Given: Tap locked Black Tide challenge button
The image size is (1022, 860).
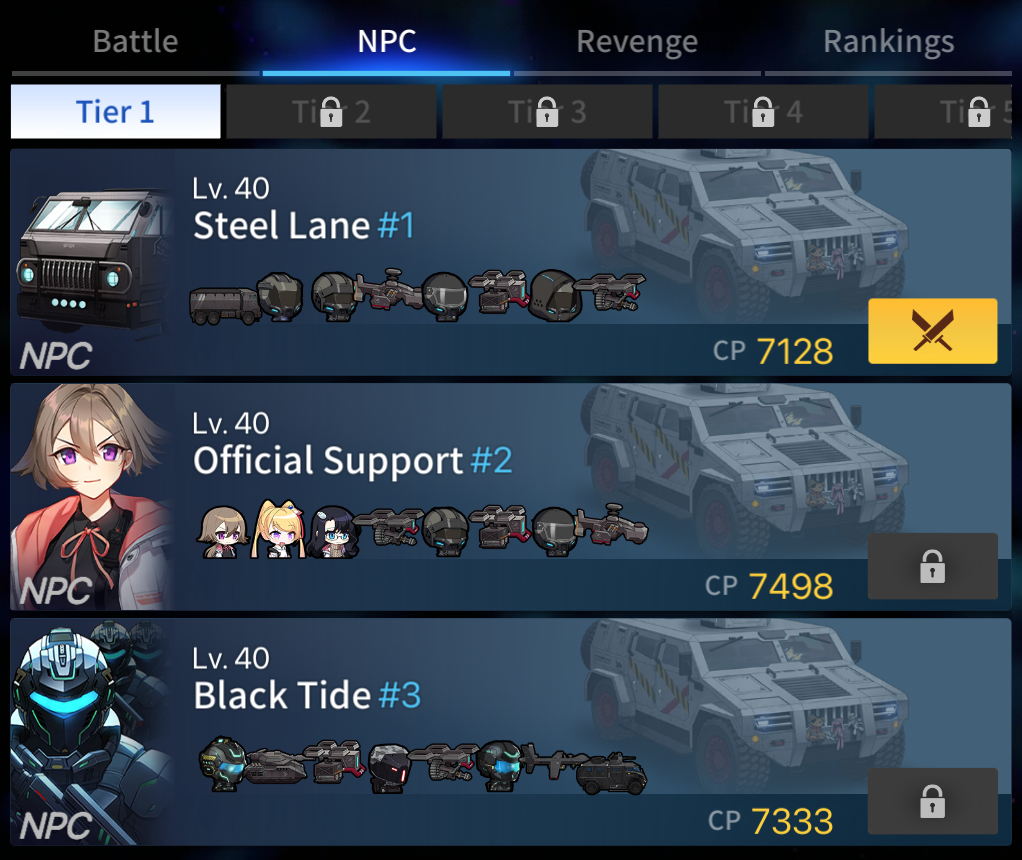Looking at the screenshot, I should [933, 801].
